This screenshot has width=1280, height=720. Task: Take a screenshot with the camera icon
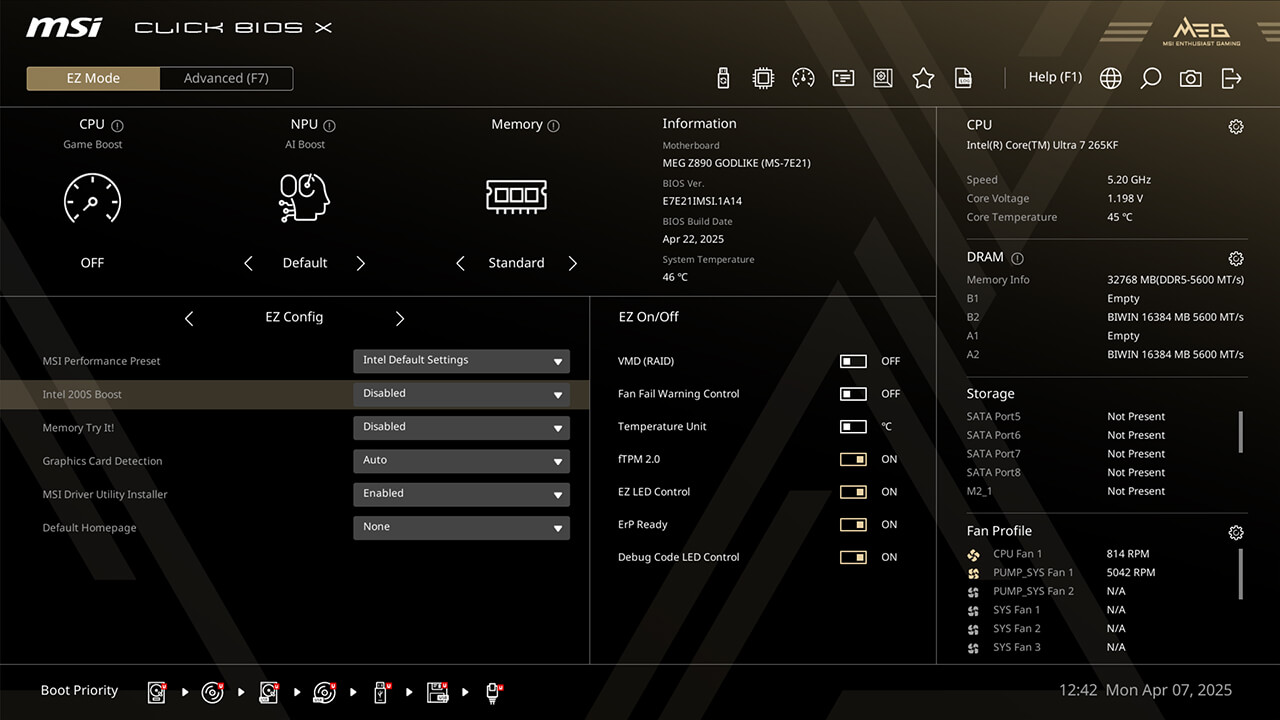click(x=1190, y=78)
